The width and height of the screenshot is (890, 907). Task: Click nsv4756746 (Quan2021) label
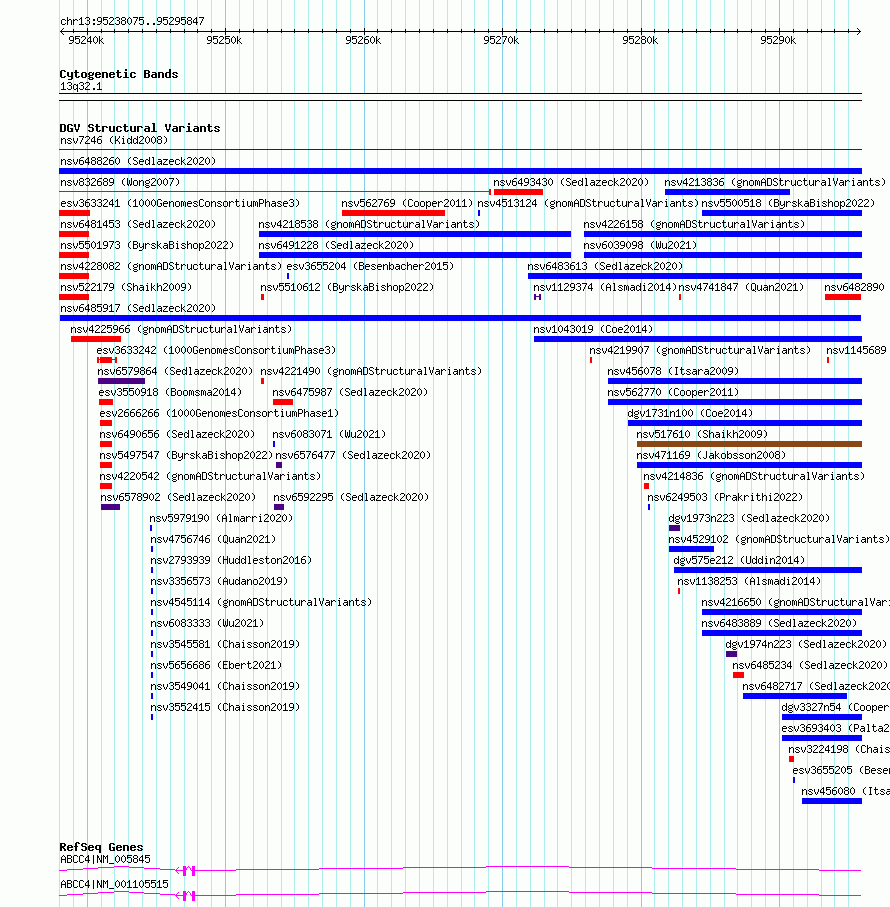pyautogui.click(x=213, y=540)
